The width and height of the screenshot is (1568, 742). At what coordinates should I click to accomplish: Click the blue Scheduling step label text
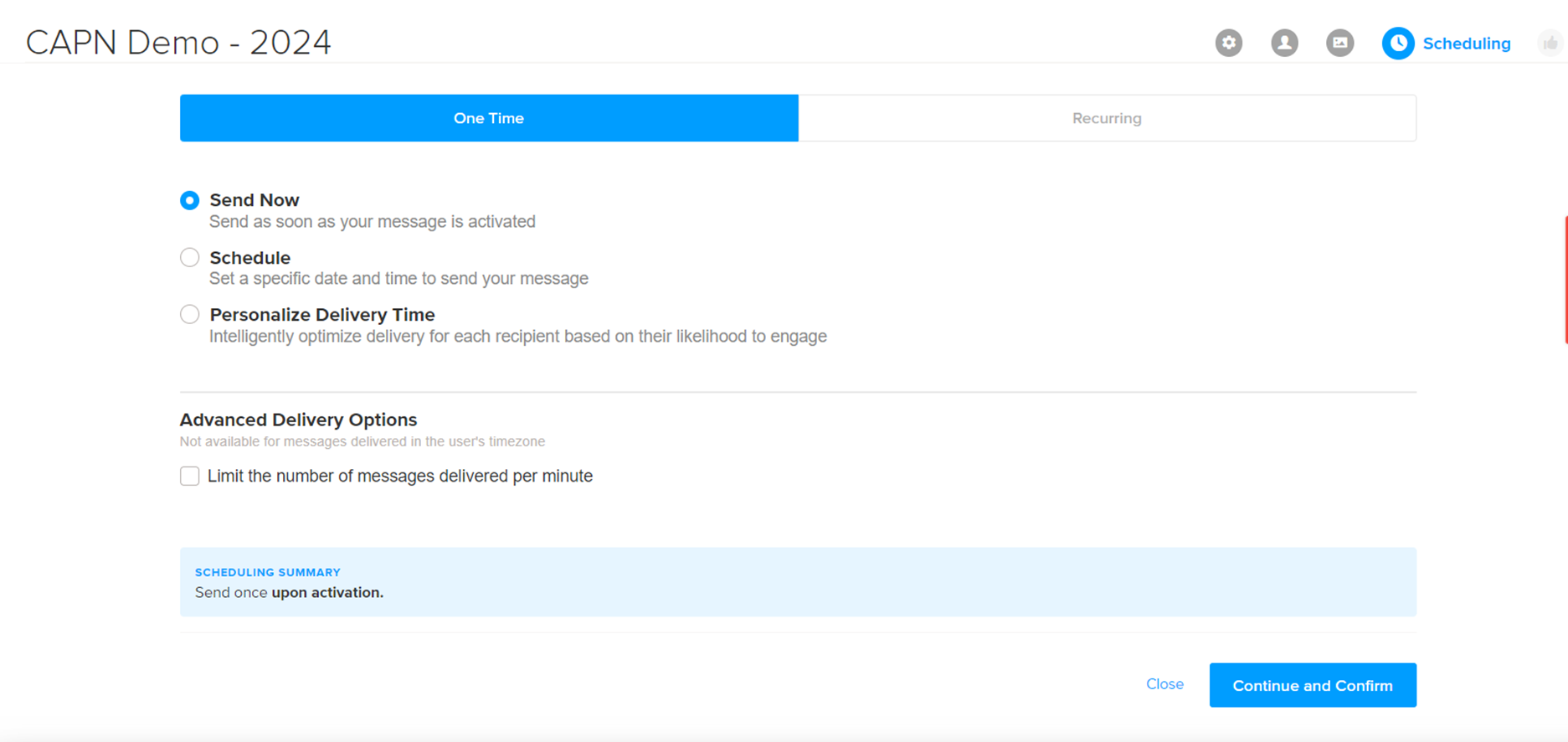[1466, 44]
